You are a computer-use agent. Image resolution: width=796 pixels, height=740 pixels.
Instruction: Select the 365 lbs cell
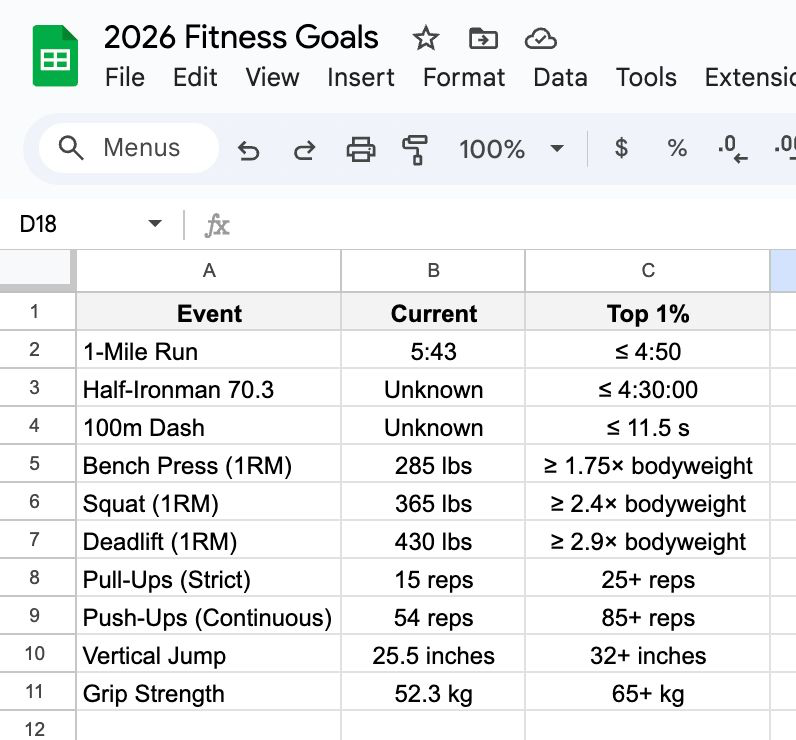[433, 502]
